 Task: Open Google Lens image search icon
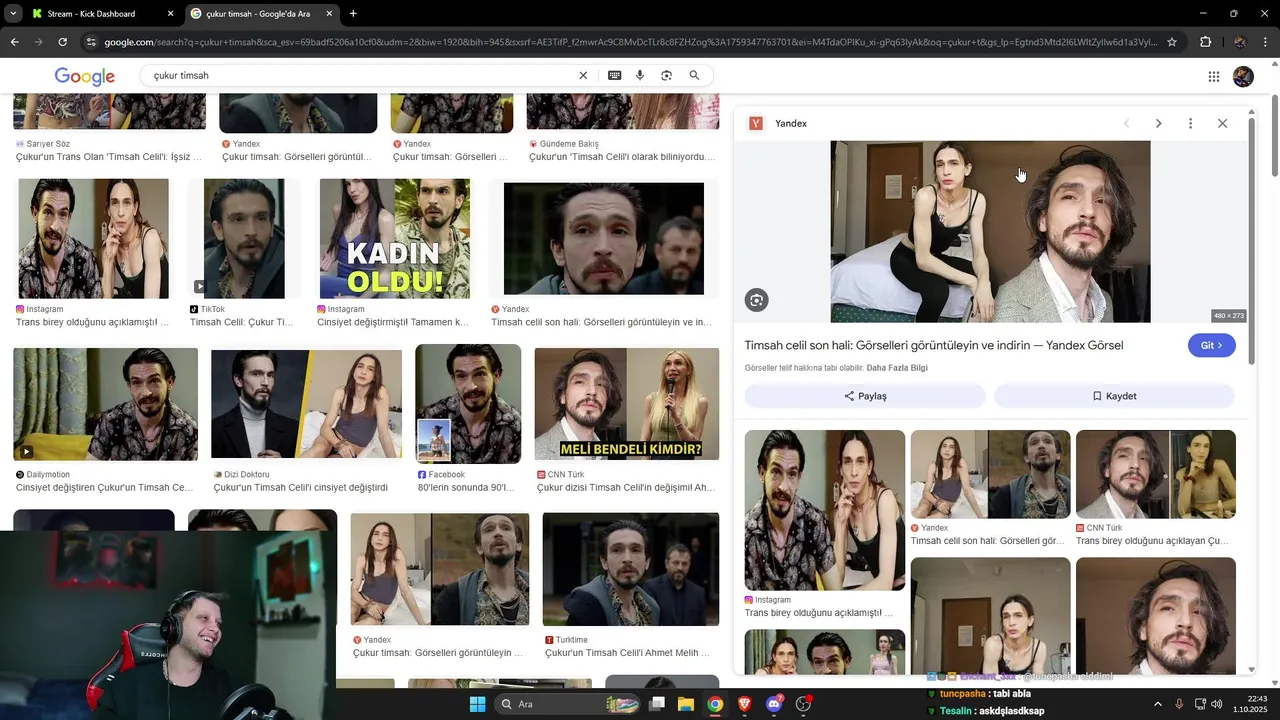(667, 76)
